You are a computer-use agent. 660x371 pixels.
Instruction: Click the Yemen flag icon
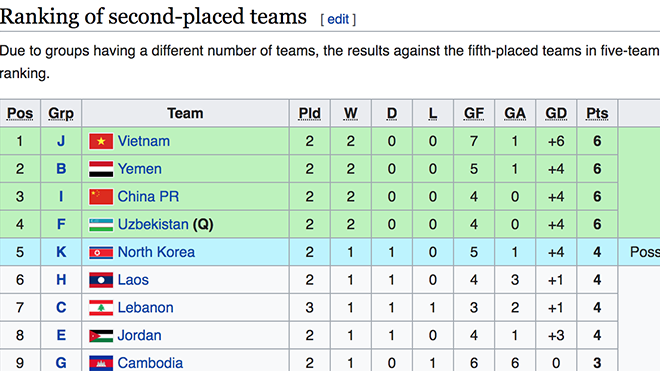point(101,169)
